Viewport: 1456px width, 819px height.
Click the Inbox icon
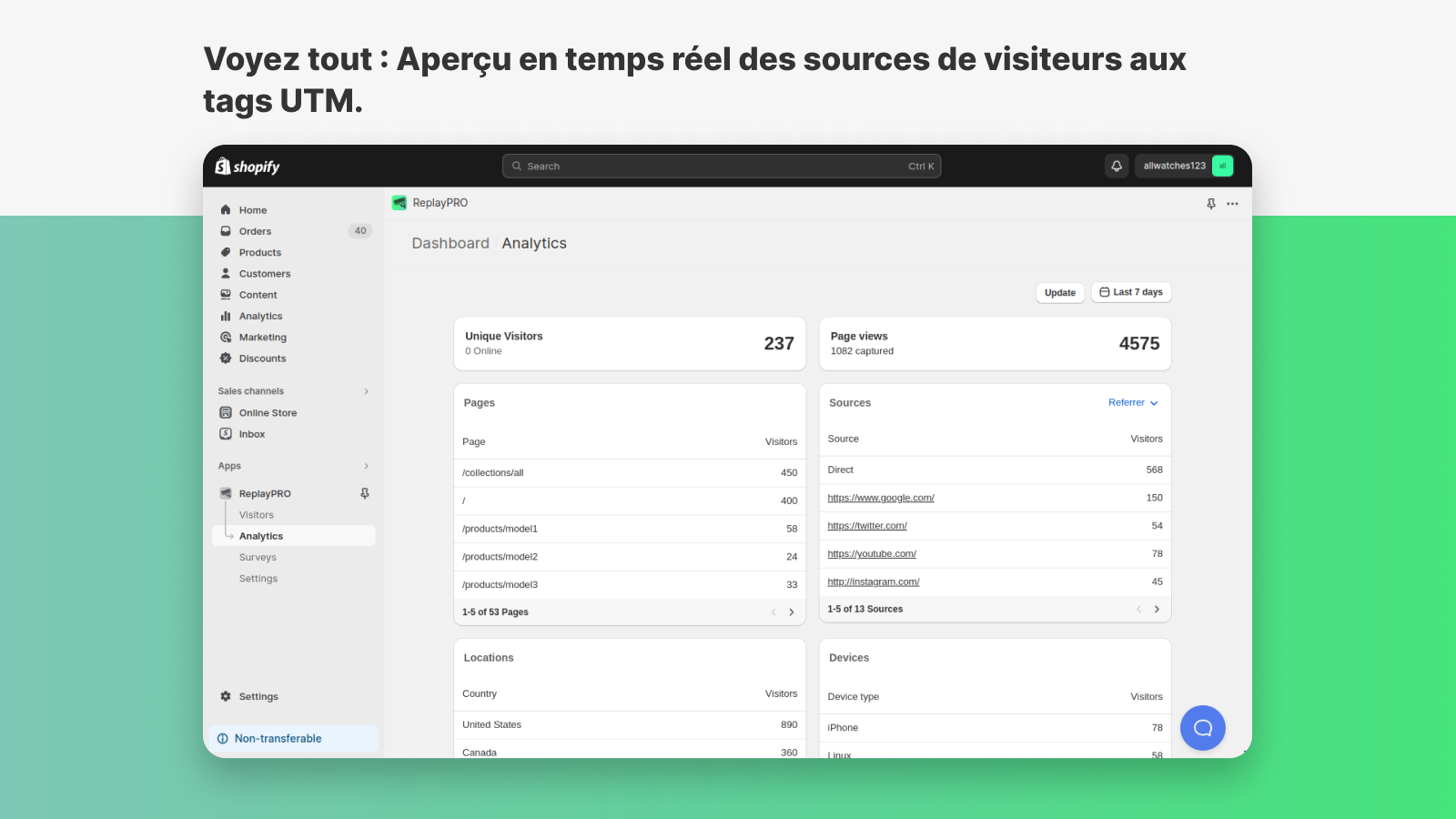(x=226, y=434)
